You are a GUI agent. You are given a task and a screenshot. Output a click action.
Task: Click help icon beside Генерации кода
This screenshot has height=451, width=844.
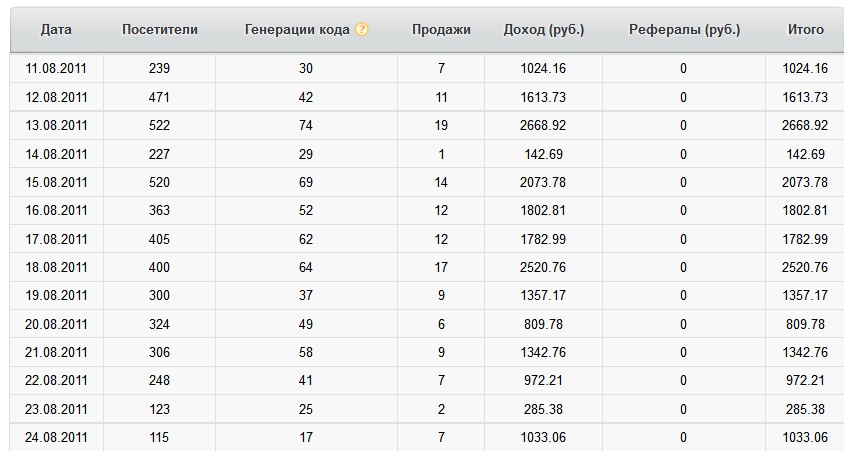click(362, 30)
